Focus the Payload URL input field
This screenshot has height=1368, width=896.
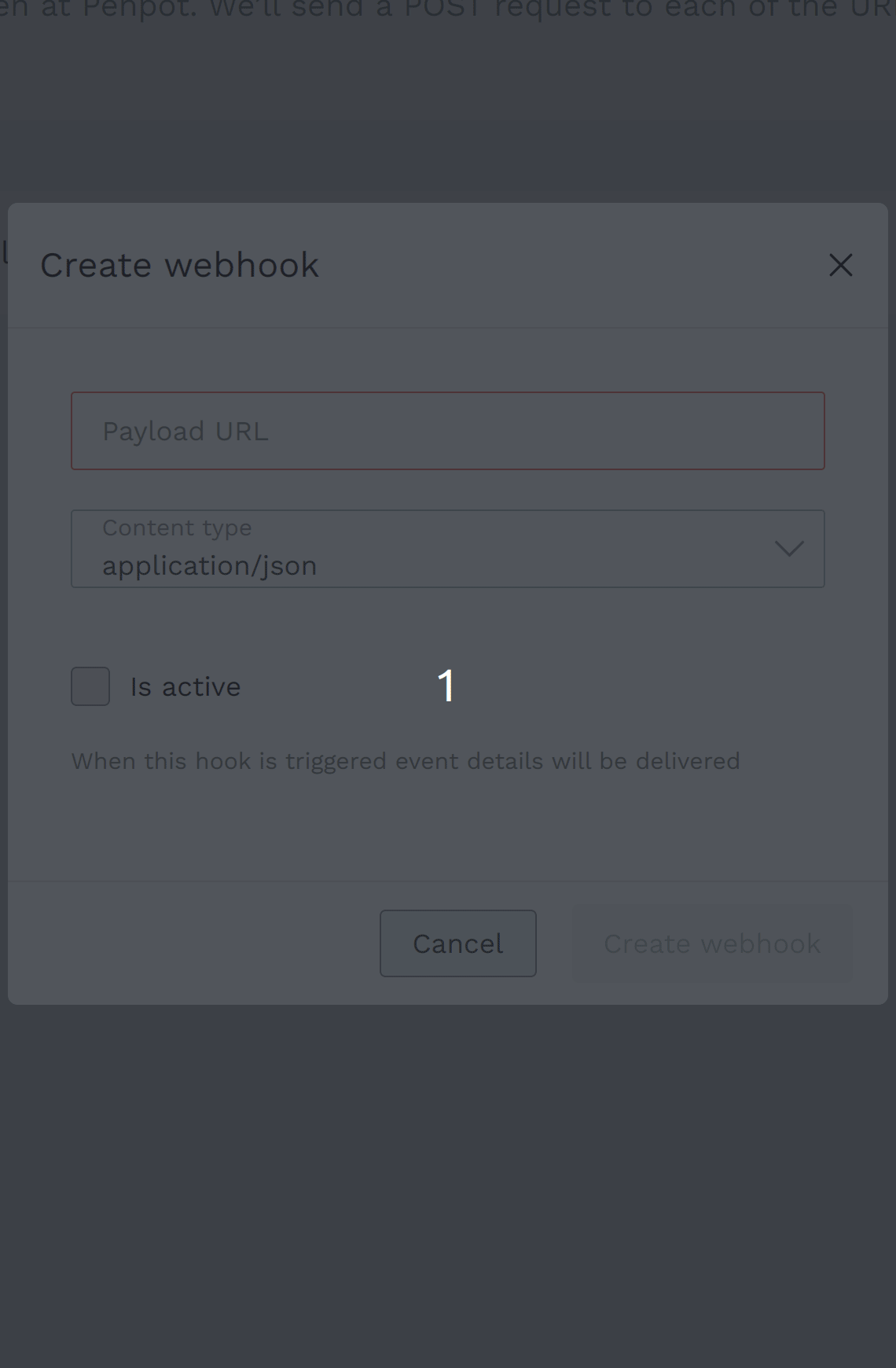(x=448, y=431)
